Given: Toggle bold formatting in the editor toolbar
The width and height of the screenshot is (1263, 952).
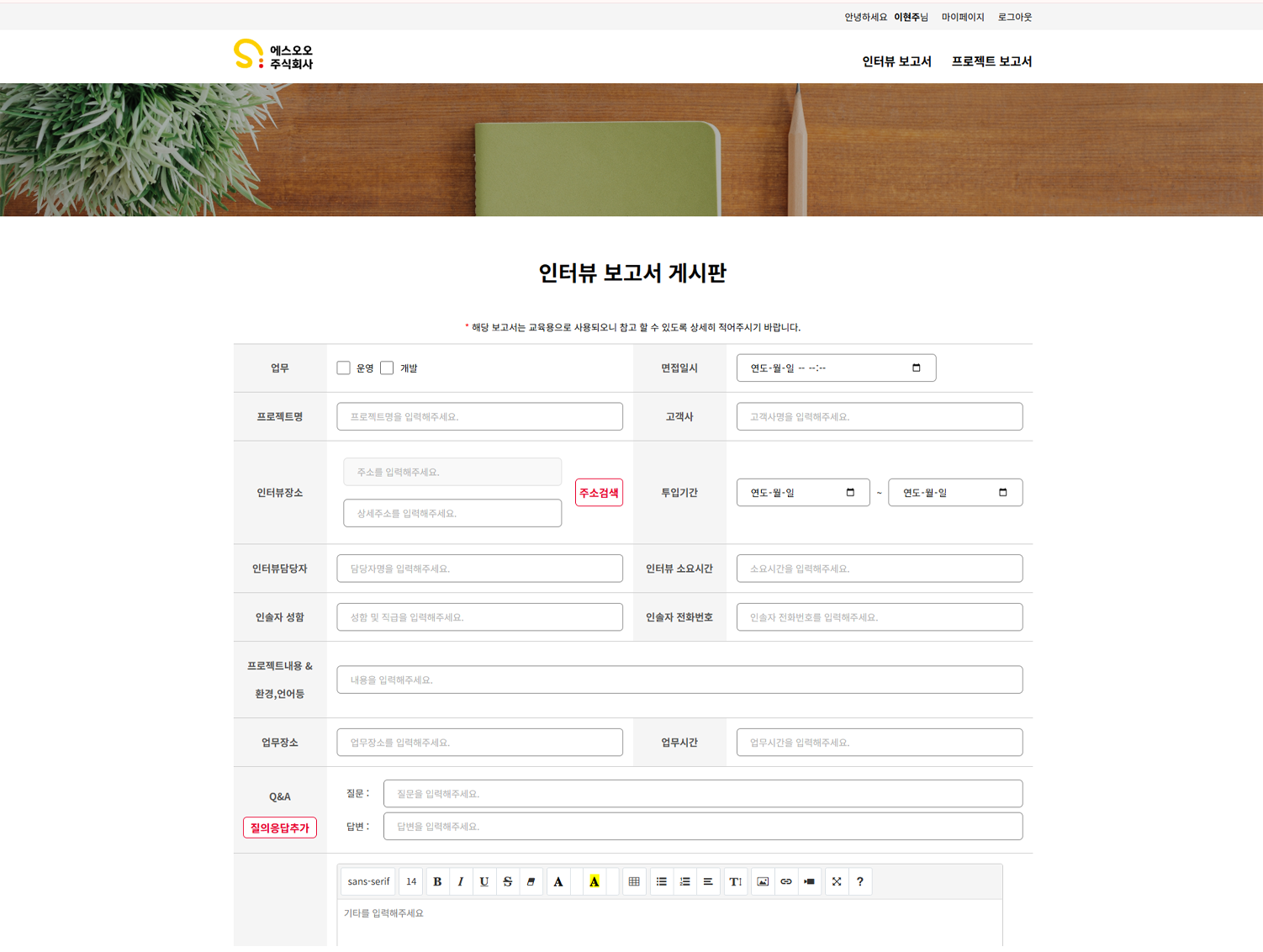Looking at the screenshot, I should [x=437, y=881].
